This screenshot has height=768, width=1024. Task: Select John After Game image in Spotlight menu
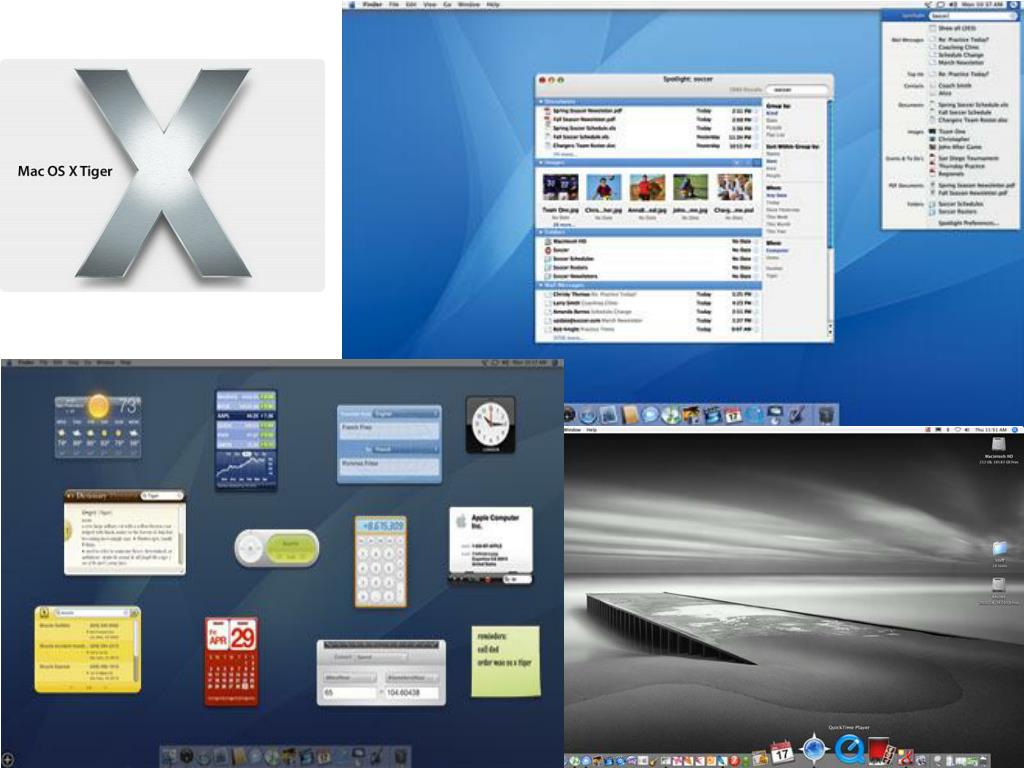pyautogui.click(x=960, y=147)
